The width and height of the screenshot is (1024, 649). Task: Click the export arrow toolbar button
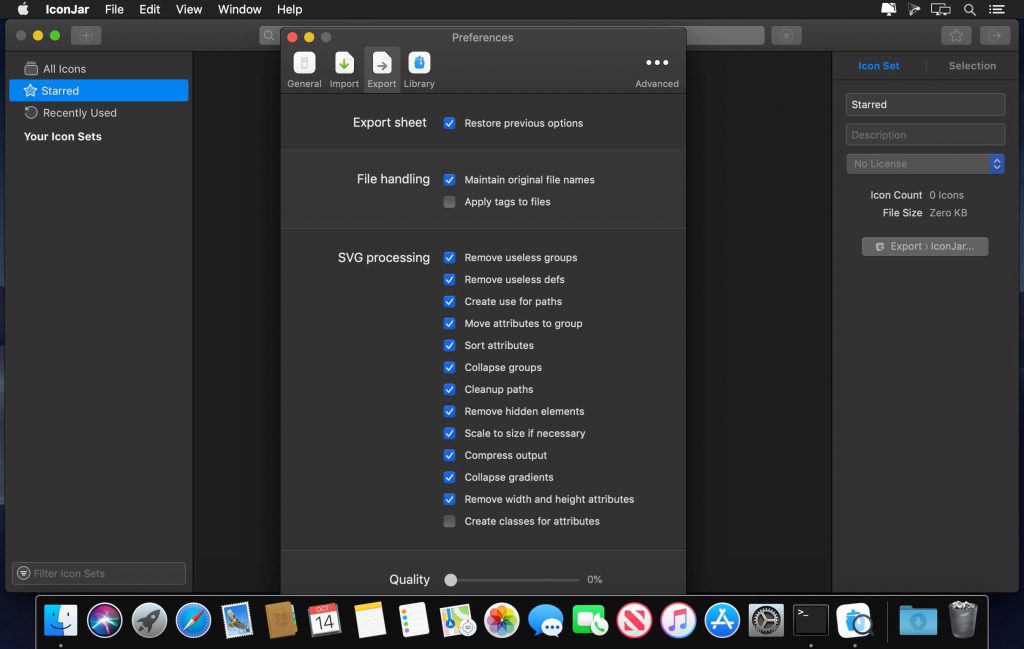[994, 35]
